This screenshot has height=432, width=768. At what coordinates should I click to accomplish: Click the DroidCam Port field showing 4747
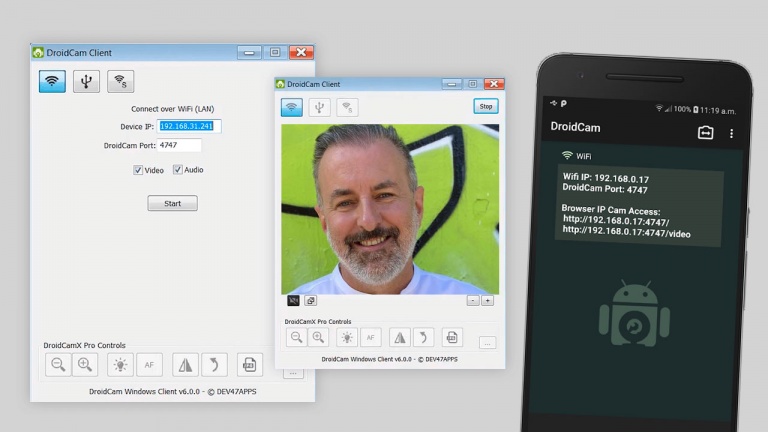(x=179, y=145)
